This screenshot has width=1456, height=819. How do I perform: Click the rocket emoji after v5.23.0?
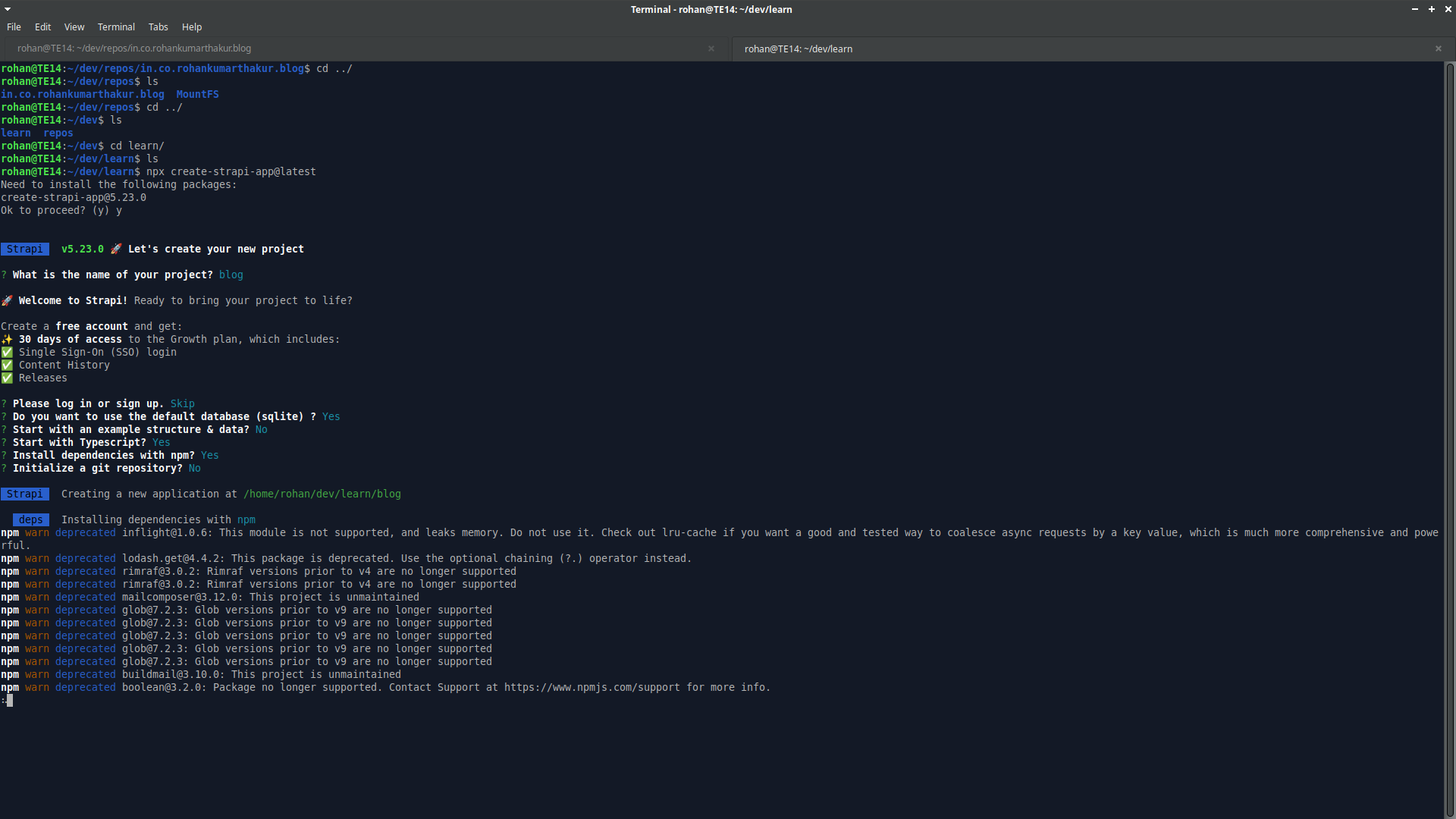pyautogui.click(x=116, y=249)
